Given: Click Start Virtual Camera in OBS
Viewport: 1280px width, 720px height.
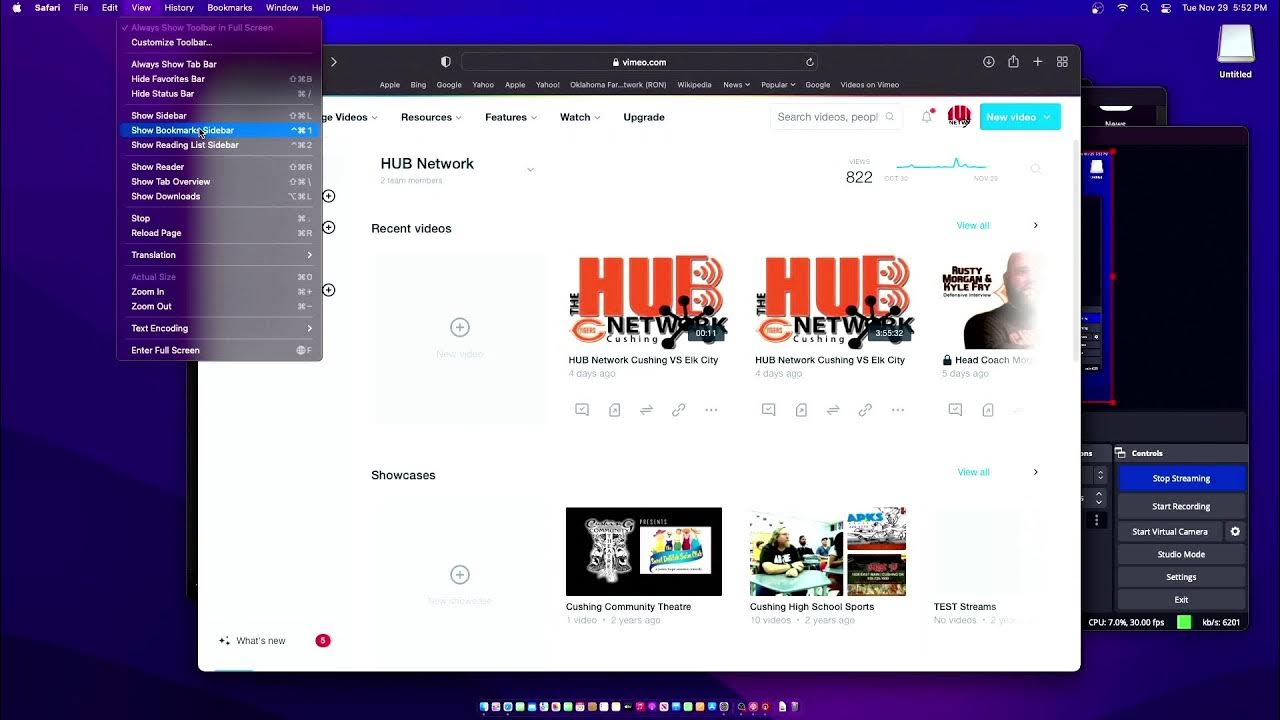Looking at the screenshot, I should pyautogui.click(x=1170, y=532).
